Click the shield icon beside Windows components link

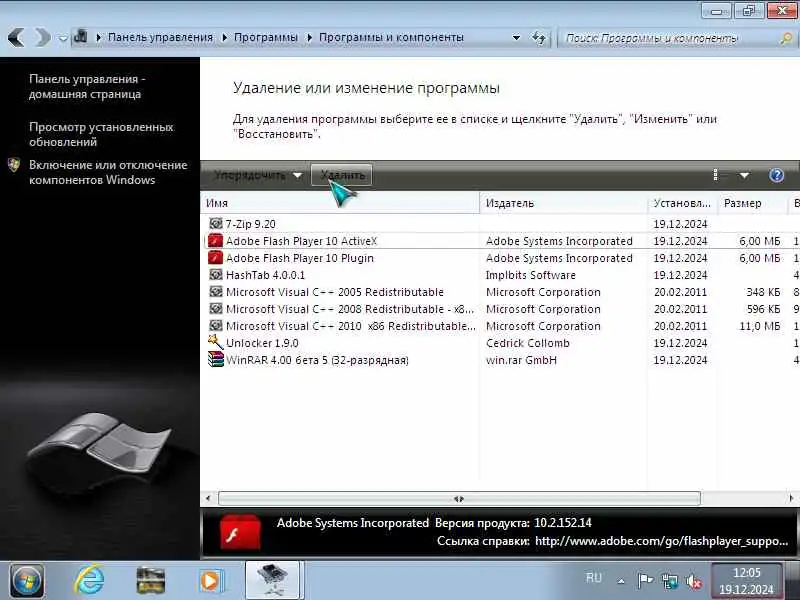(14, 165)
